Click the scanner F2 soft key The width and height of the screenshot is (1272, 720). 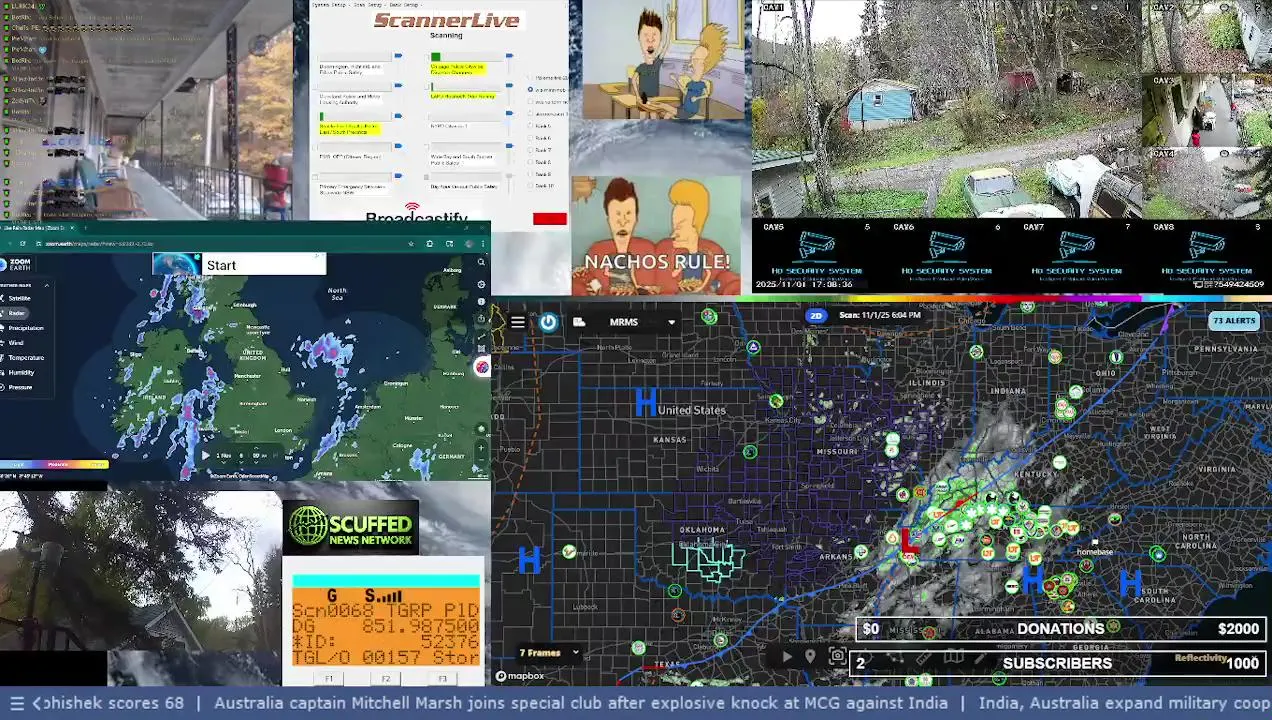[x=385, y=679]
